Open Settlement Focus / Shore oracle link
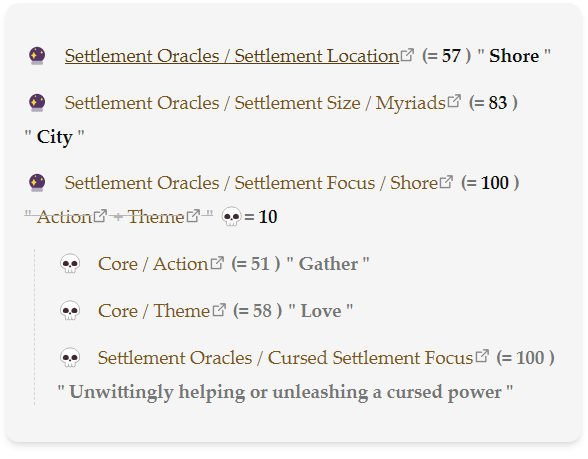Screen dimensions: 588x459 [251, 183]
